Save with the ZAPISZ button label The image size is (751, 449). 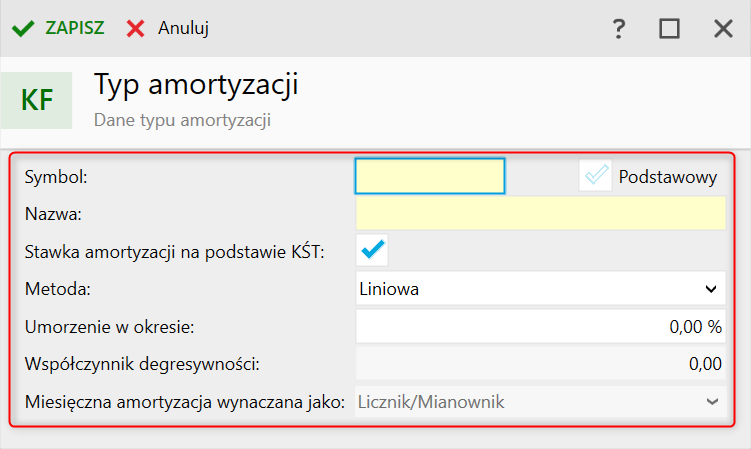coord(75,28)
